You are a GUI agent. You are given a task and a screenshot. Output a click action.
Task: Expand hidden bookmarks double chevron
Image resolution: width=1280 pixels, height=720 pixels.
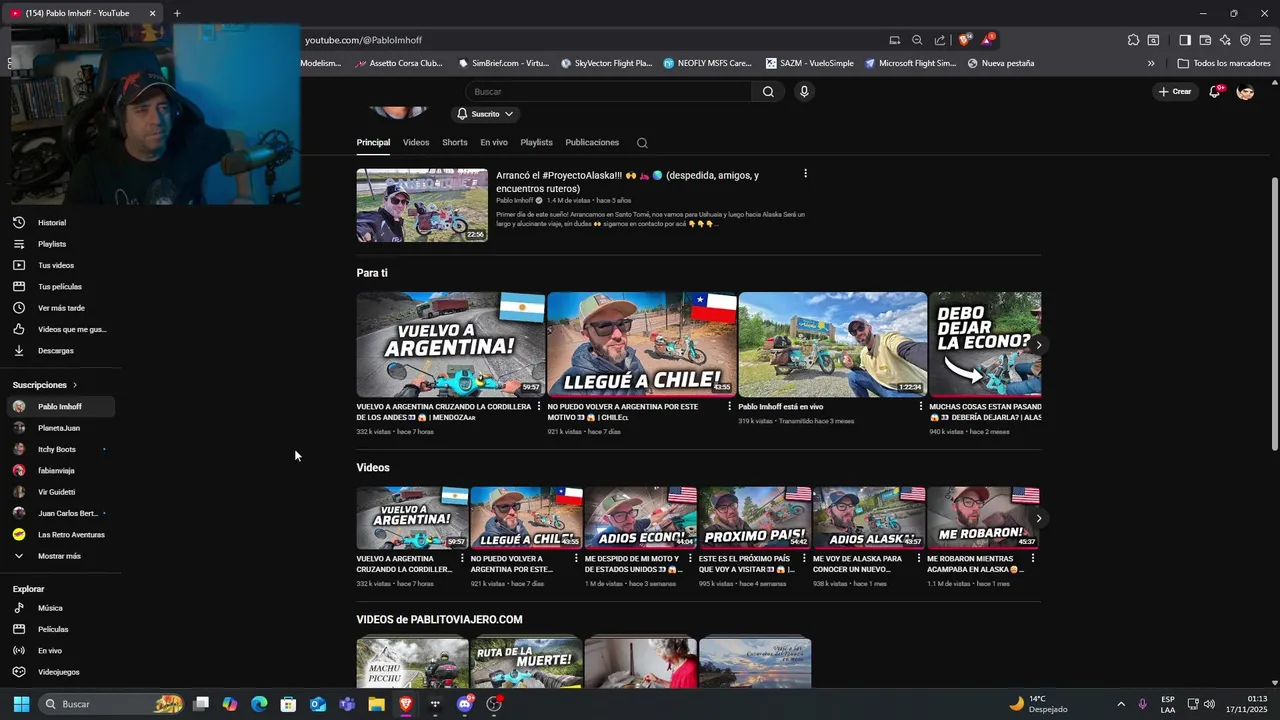pyautogui.click(x=1151, y=63)
